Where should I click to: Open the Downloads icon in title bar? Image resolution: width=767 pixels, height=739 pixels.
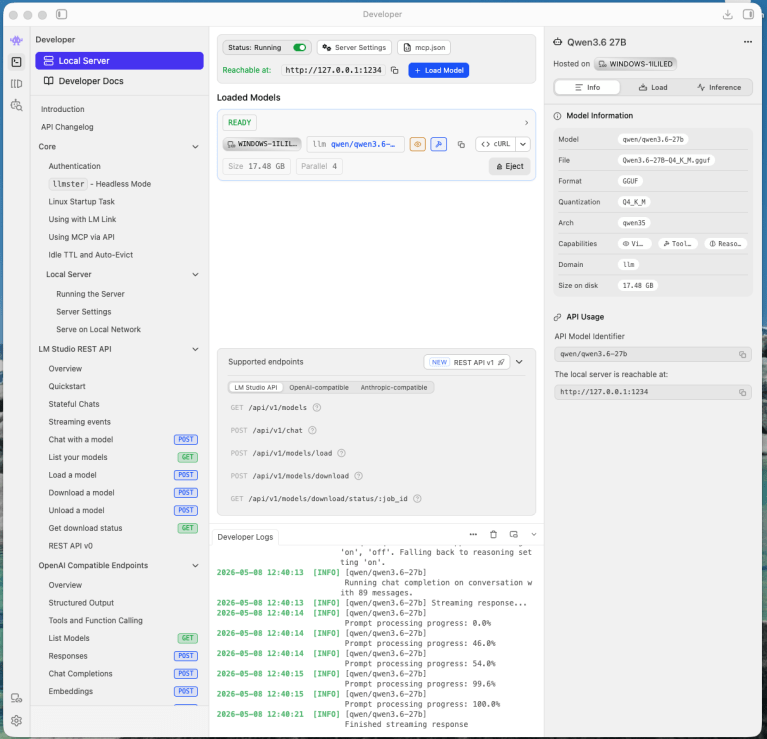click(x=727, y=14)
